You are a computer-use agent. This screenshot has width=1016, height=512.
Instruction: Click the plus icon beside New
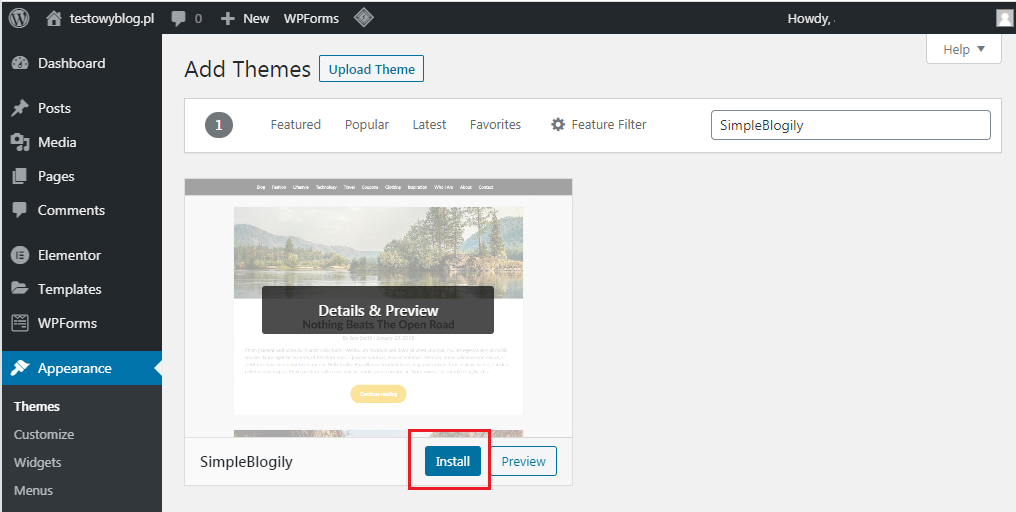coord(227,19)
